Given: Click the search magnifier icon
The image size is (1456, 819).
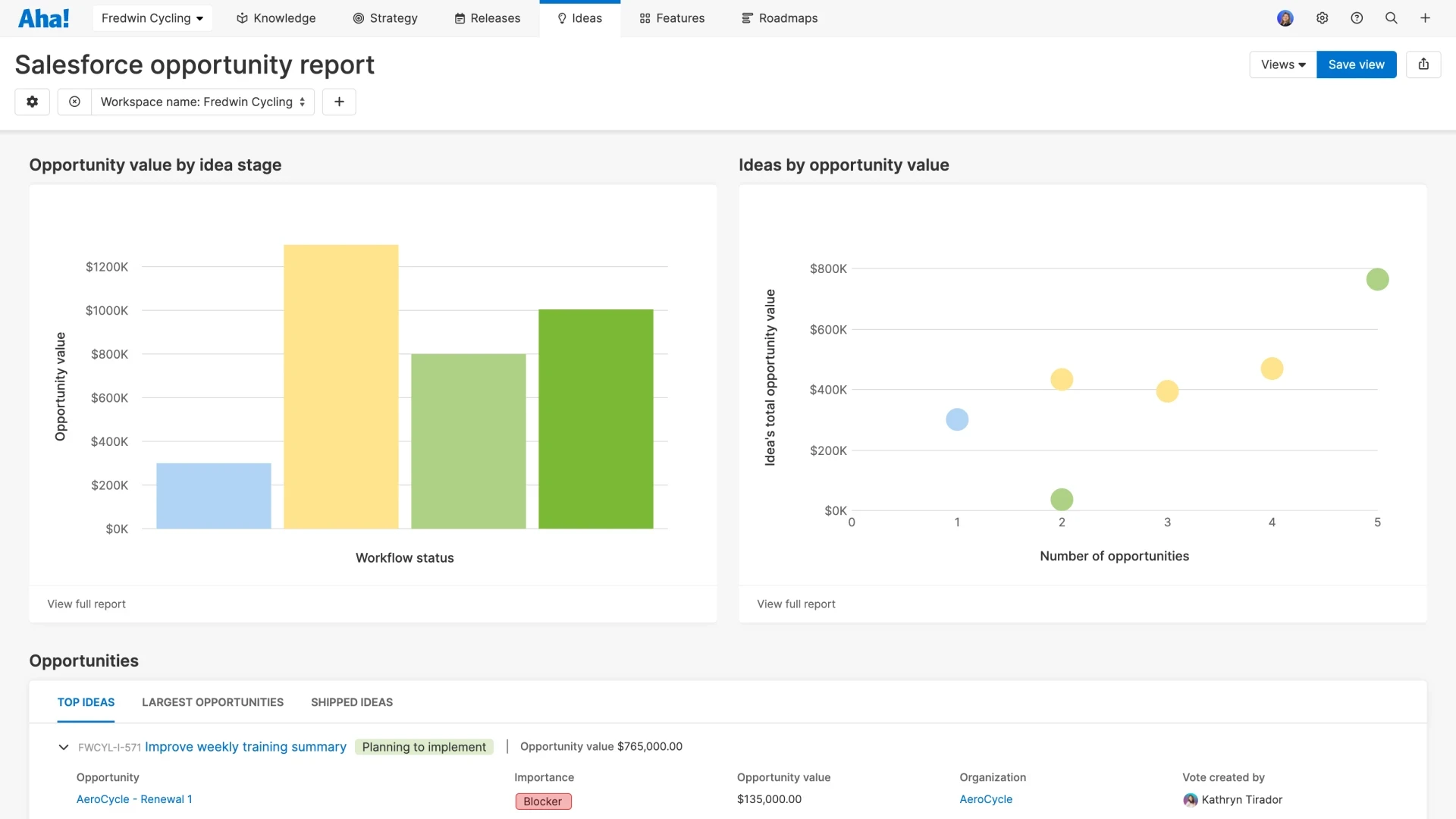Looking at the screenshot, I should (x=1392, y=17).
